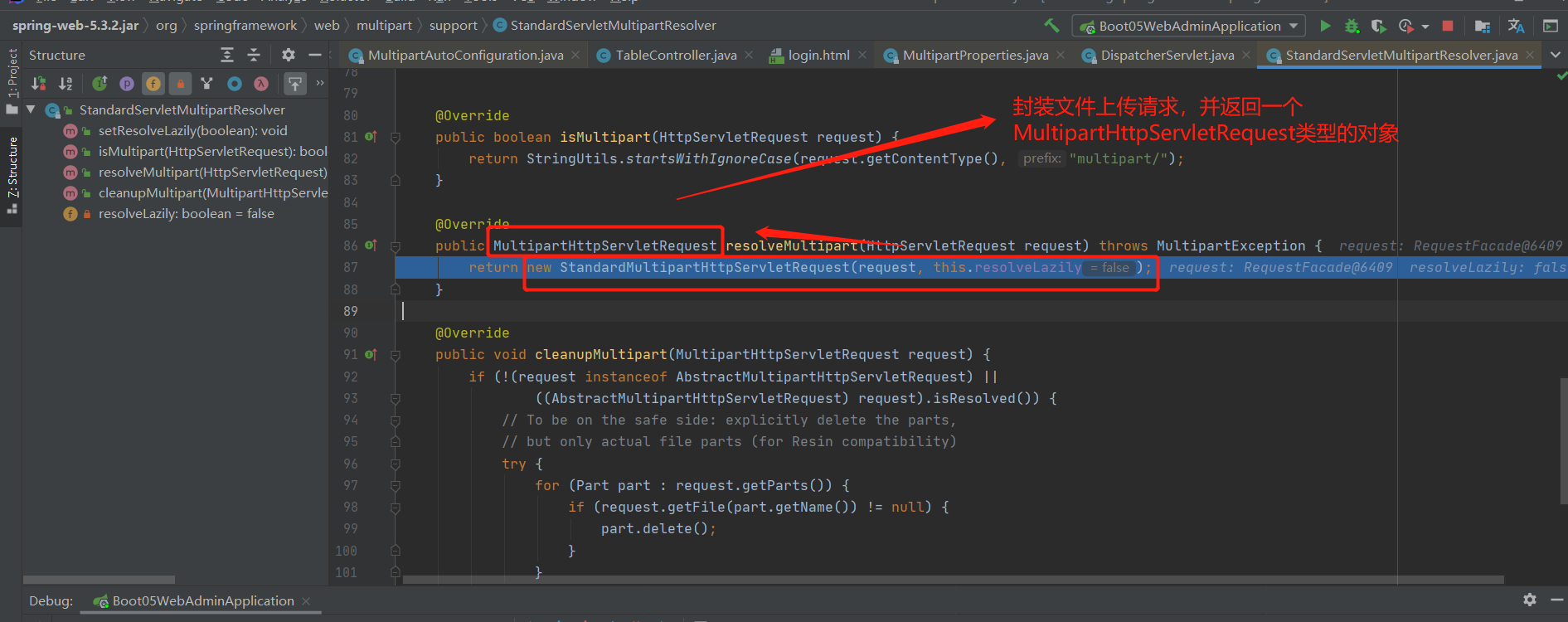
Task: Click multipart breadcrumb segment
Action: (x=384, y=25)
